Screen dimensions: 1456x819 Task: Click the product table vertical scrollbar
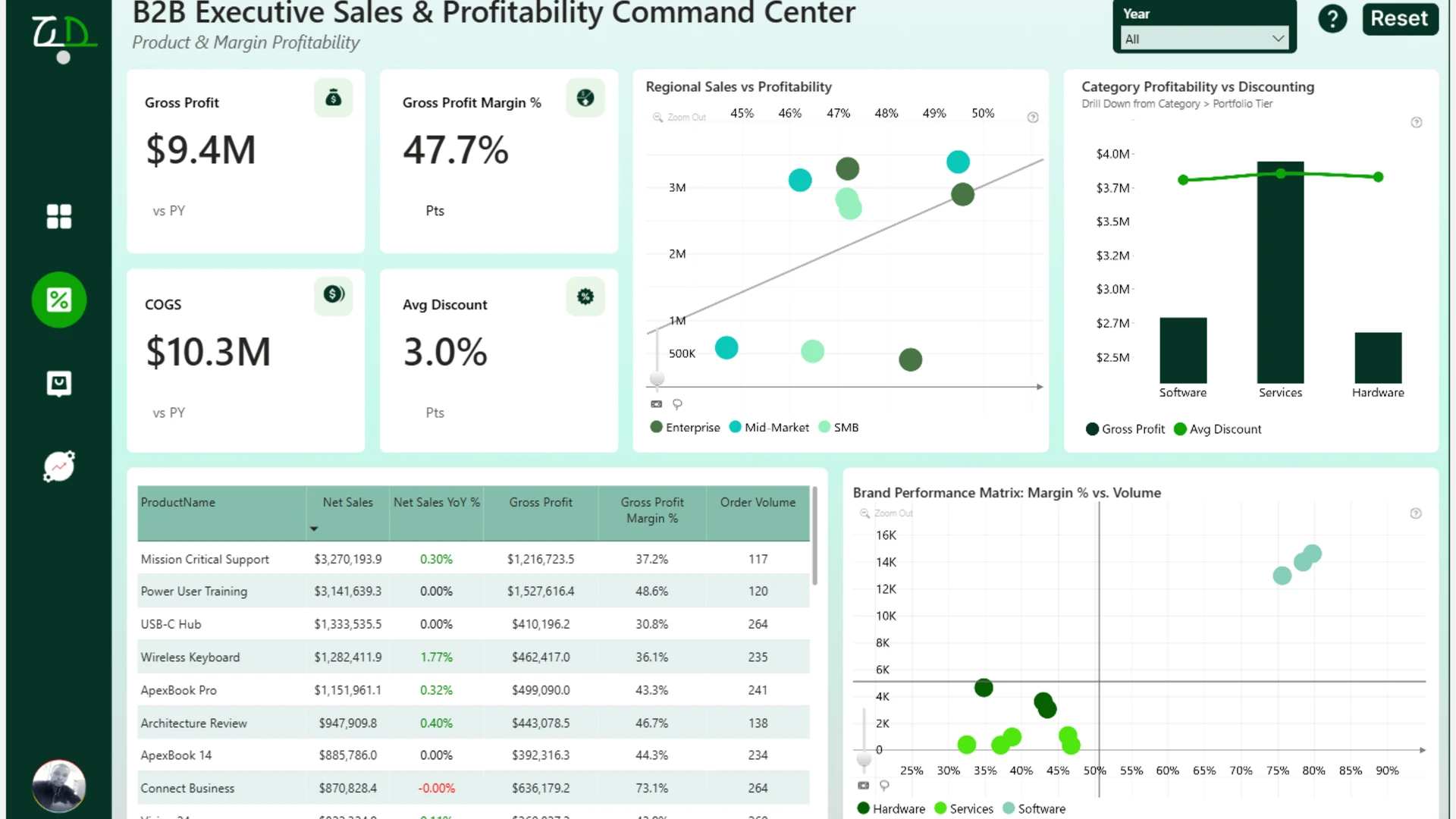point(815,535)
